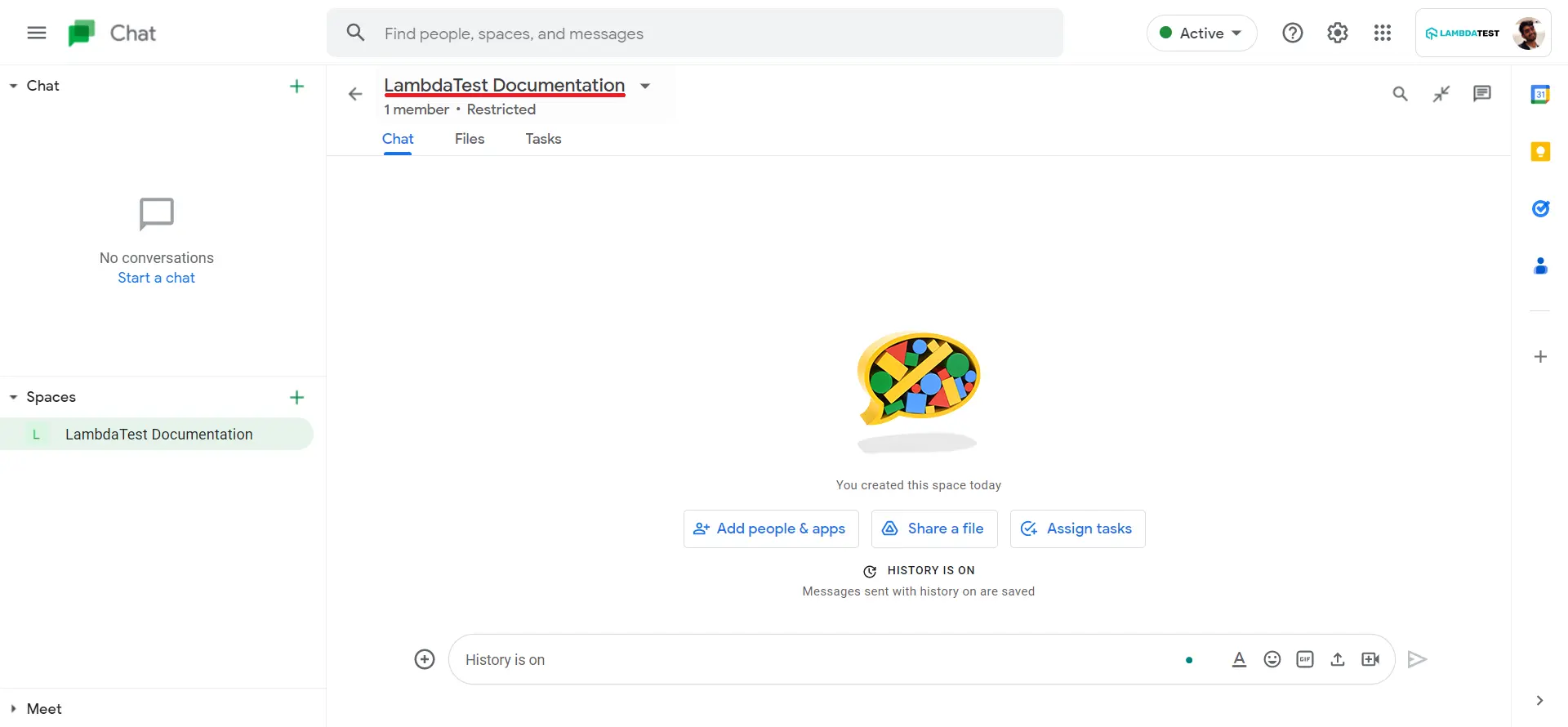Open the emoji picker in message box
This screenshot has width=1568, height=727.
click(1272, 659)
